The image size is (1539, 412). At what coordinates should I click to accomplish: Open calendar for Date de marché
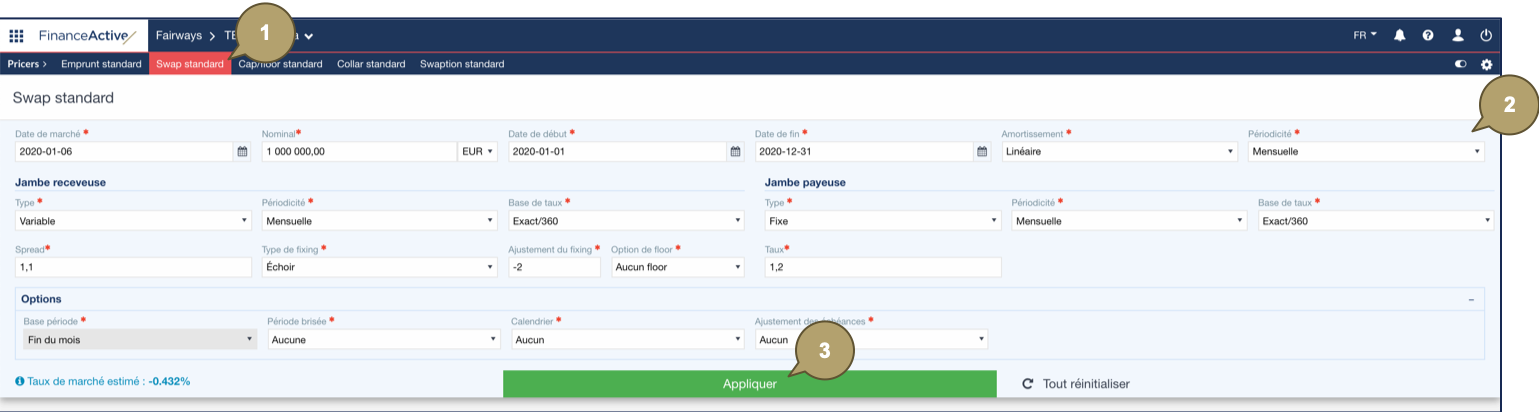(x=241, y=152)
